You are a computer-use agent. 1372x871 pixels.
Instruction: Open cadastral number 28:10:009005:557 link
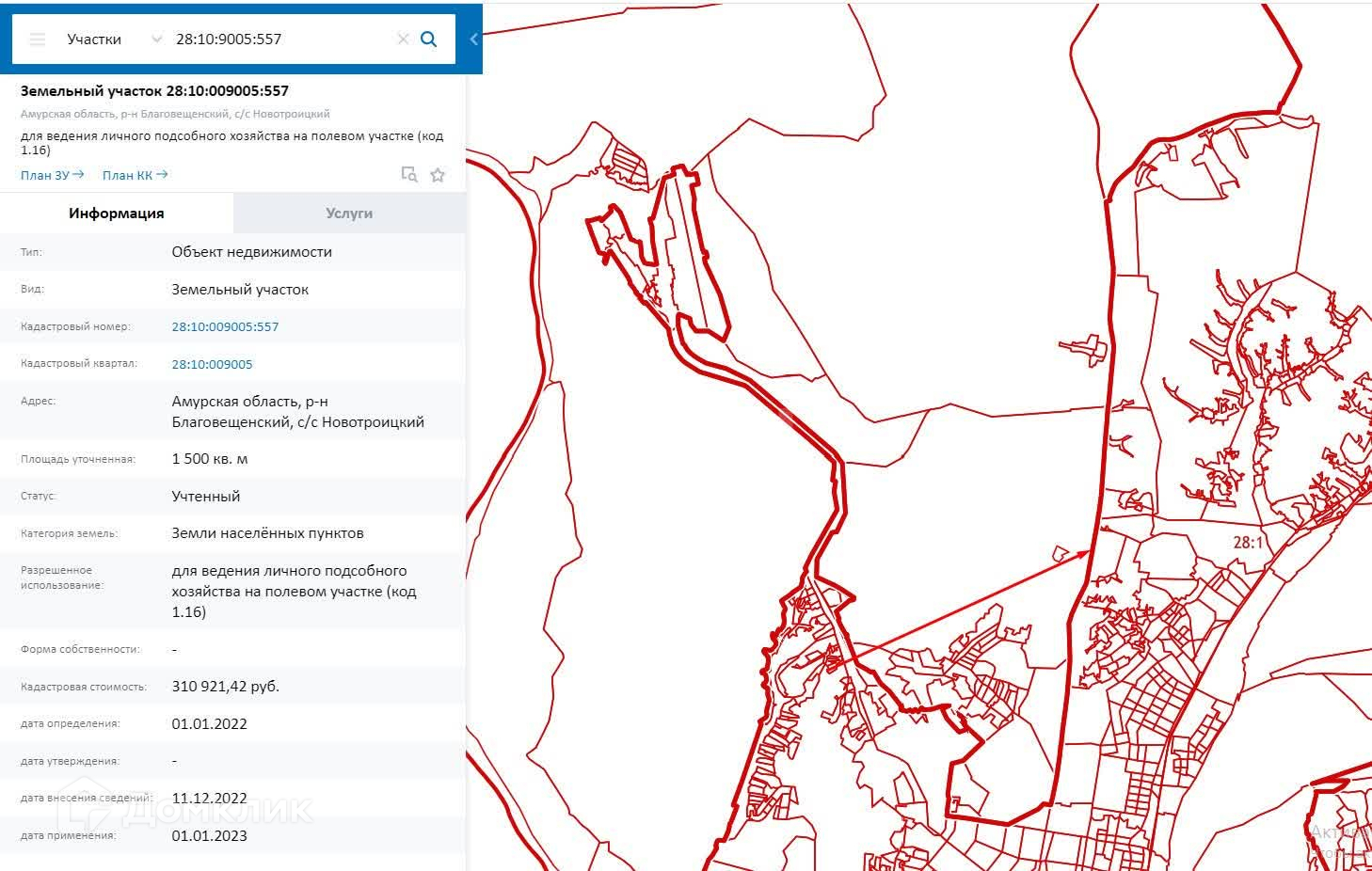(225, 326)
